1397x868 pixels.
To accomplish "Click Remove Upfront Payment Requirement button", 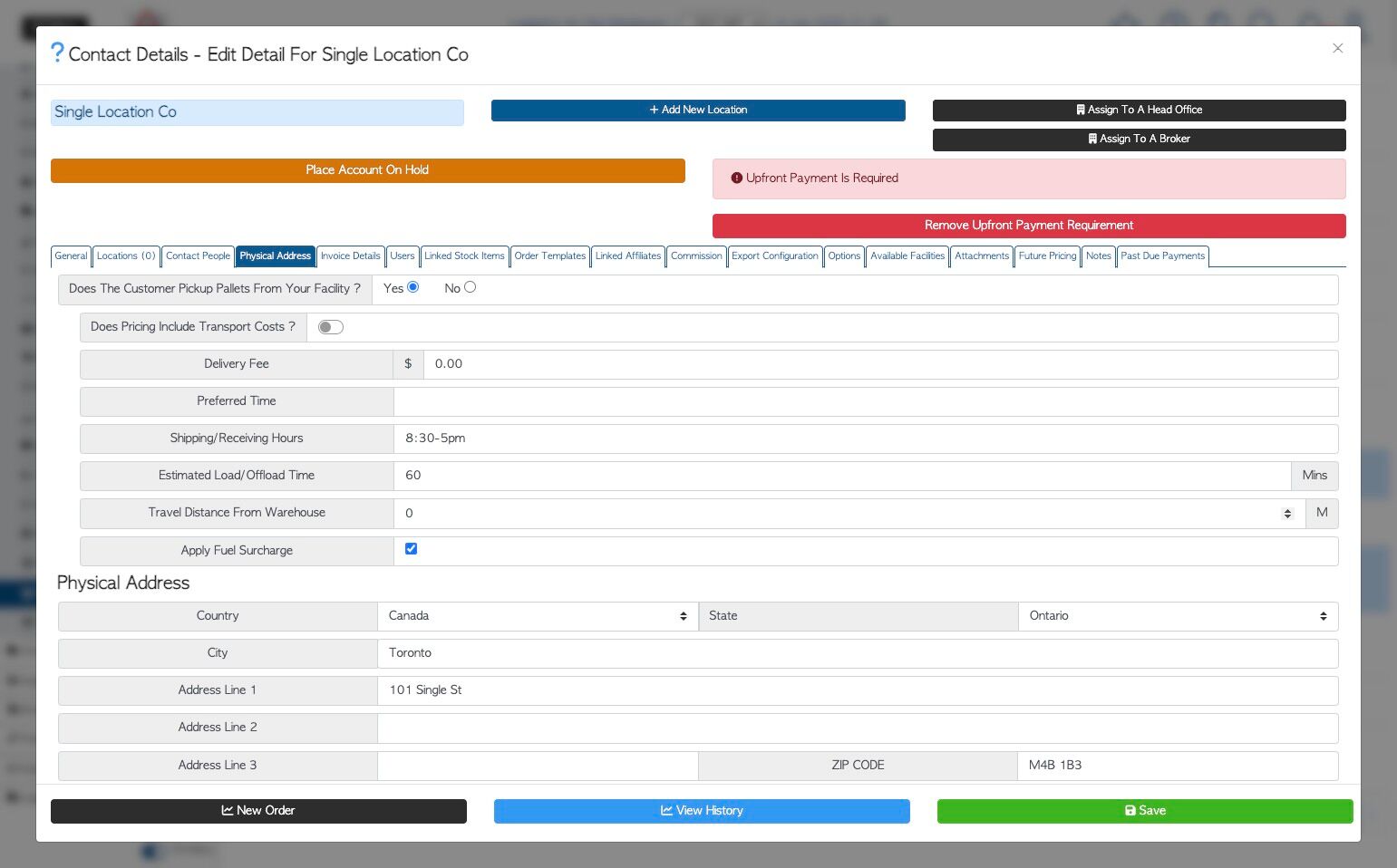I will [x=1029, y=226].
